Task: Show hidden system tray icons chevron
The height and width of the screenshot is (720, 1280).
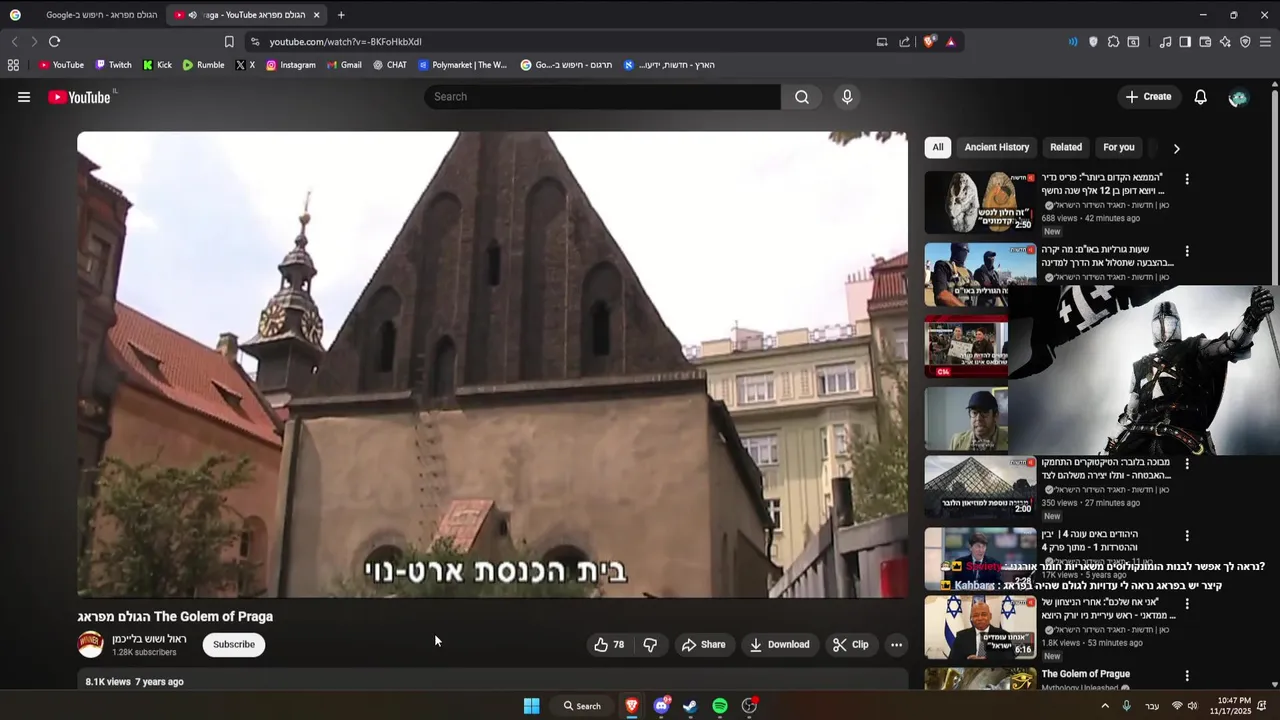Action: [1105, 706]
